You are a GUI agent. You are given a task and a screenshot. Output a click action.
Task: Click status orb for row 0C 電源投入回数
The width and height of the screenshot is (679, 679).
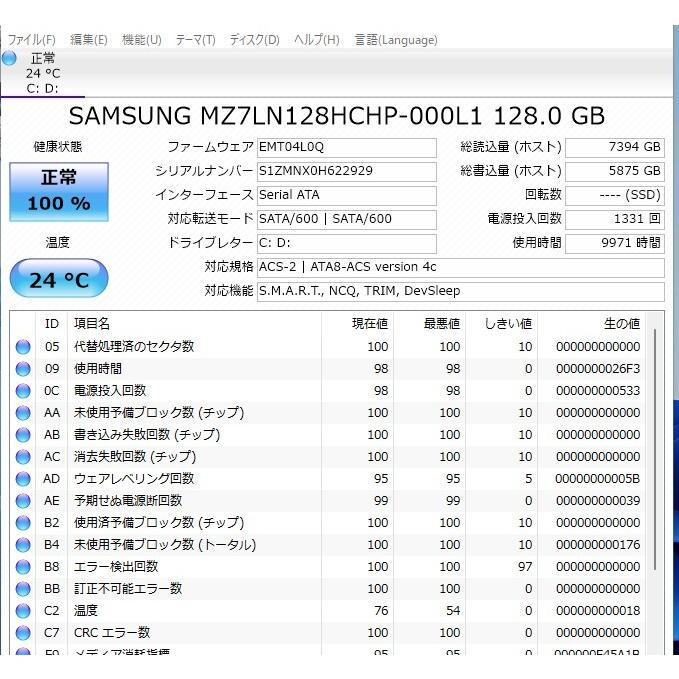23,391
